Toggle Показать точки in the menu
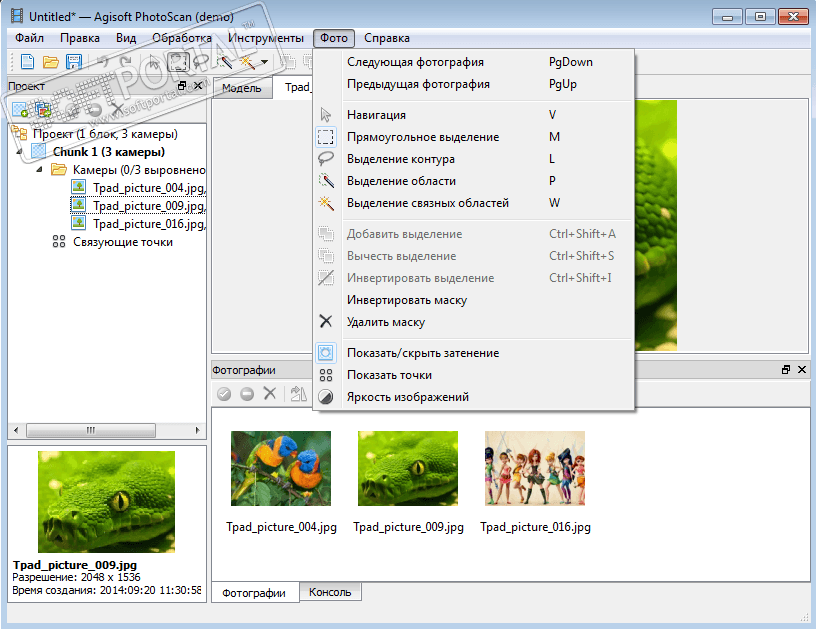Image resolution: width=816 pixels, height=629 pixels. 474,375
